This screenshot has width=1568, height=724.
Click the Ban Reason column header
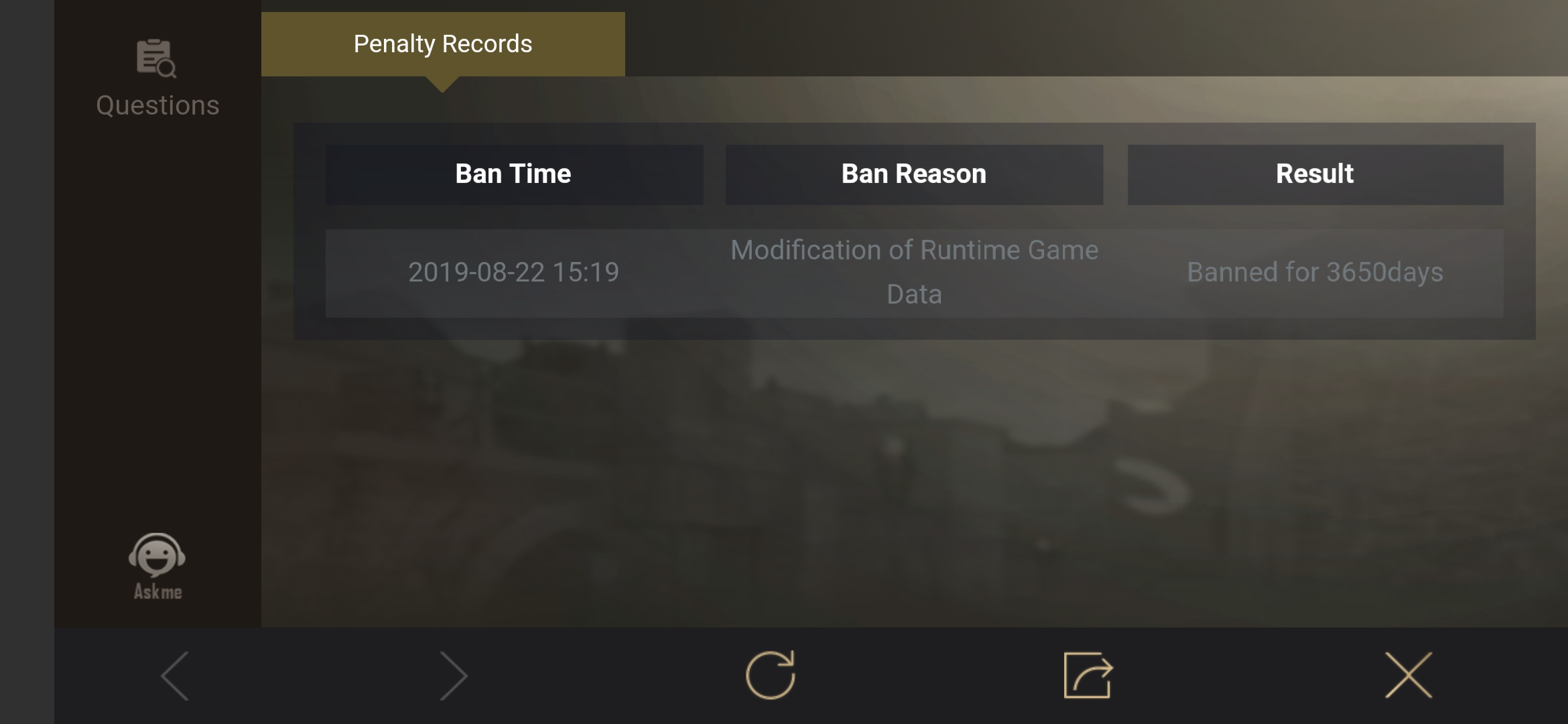coord(913,174)
